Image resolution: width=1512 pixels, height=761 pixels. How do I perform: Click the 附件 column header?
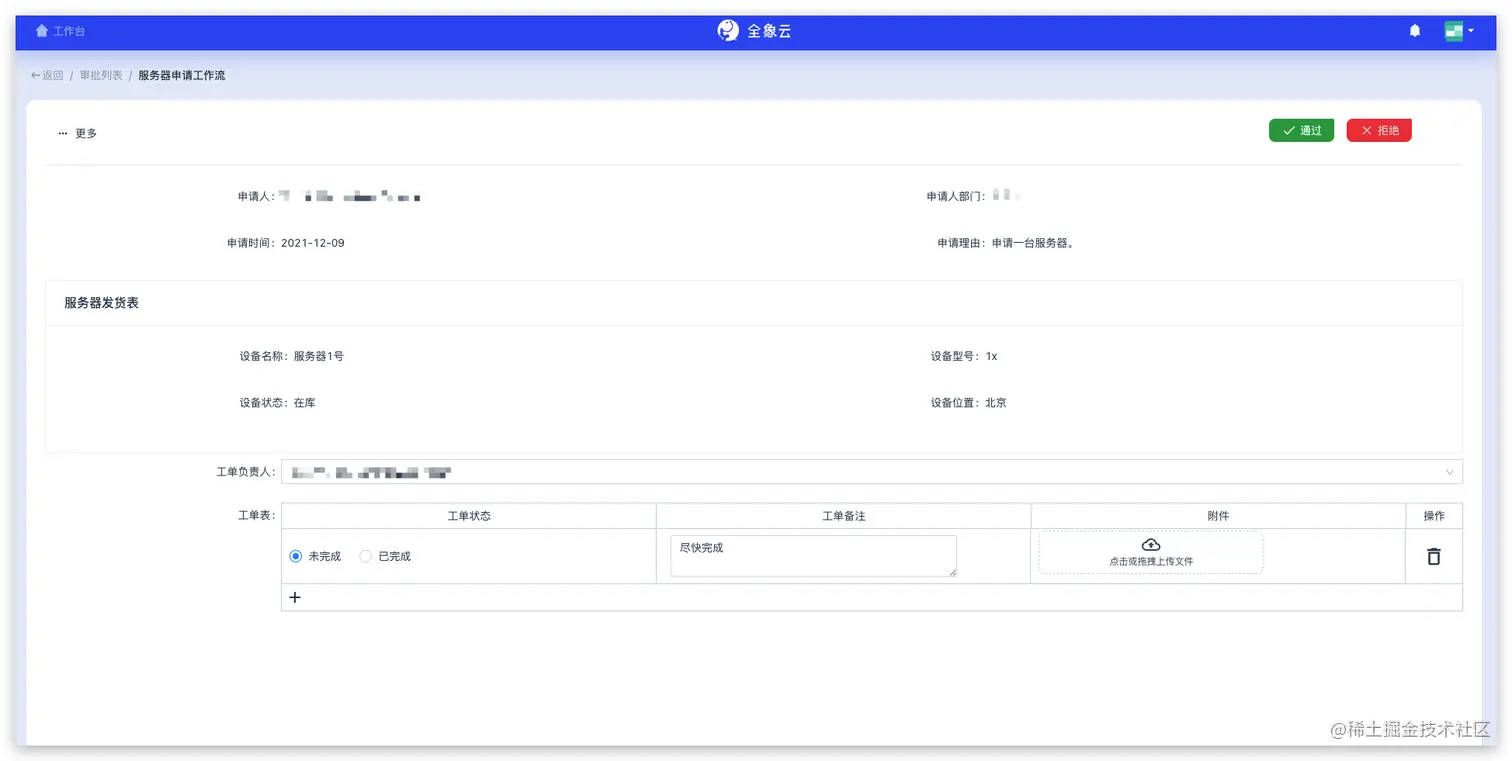pos(1218,516)
